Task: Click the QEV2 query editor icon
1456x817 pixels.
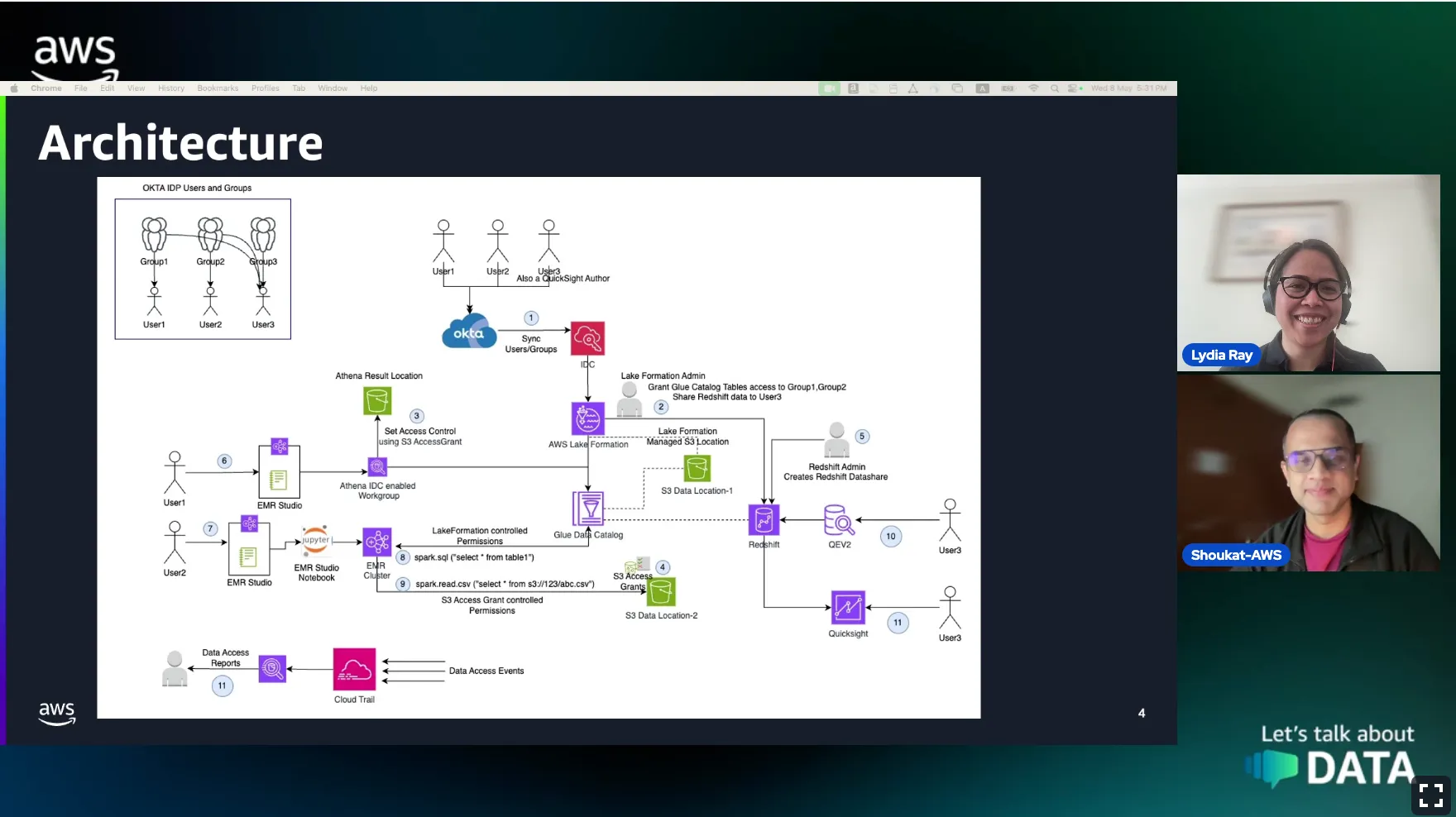Action: (840, 520)
